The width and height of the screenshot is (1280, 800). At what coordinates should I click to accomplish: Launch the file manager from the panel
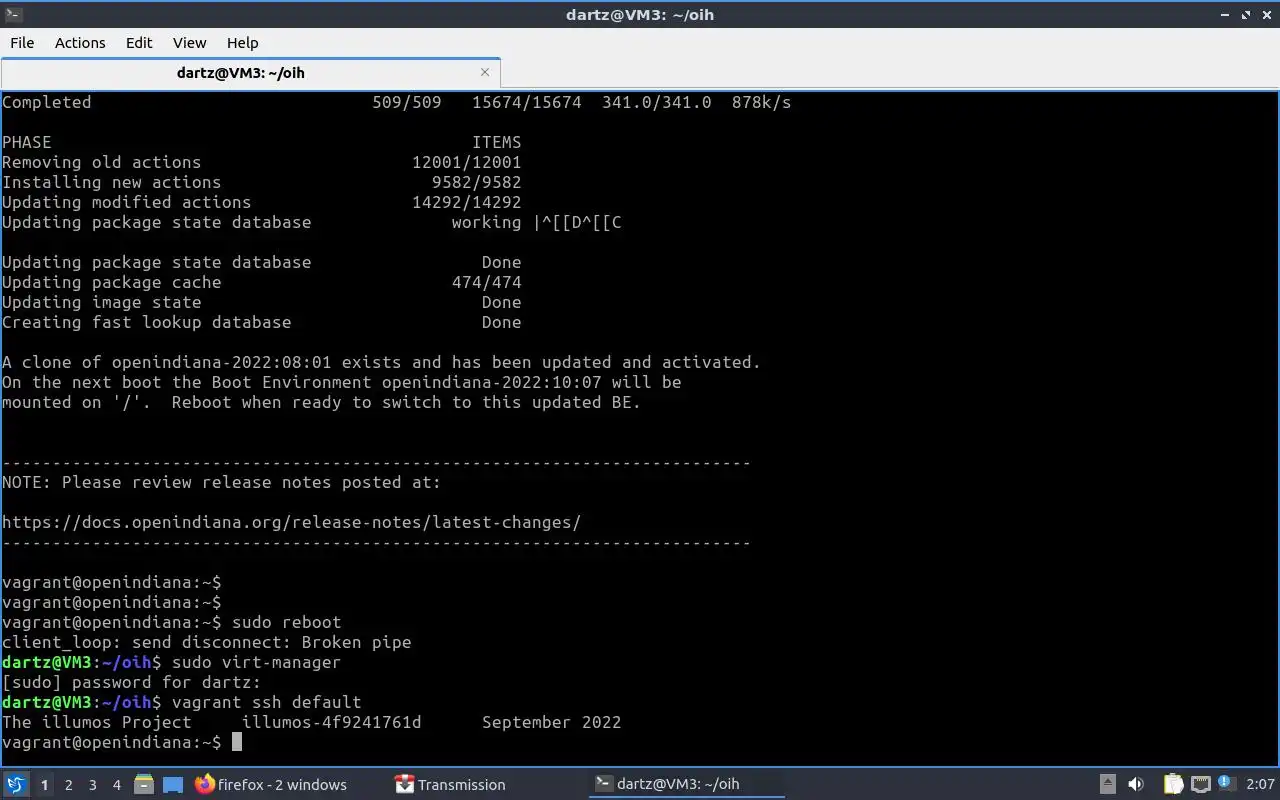pos(144,785)
